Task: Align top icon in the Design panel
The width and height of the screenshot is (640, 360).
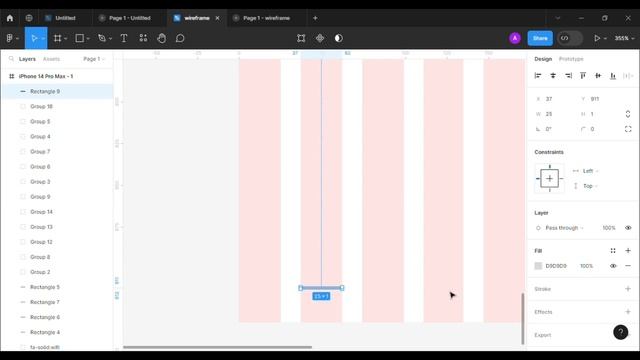Action: pyautogui.click(x=583, y=76)
